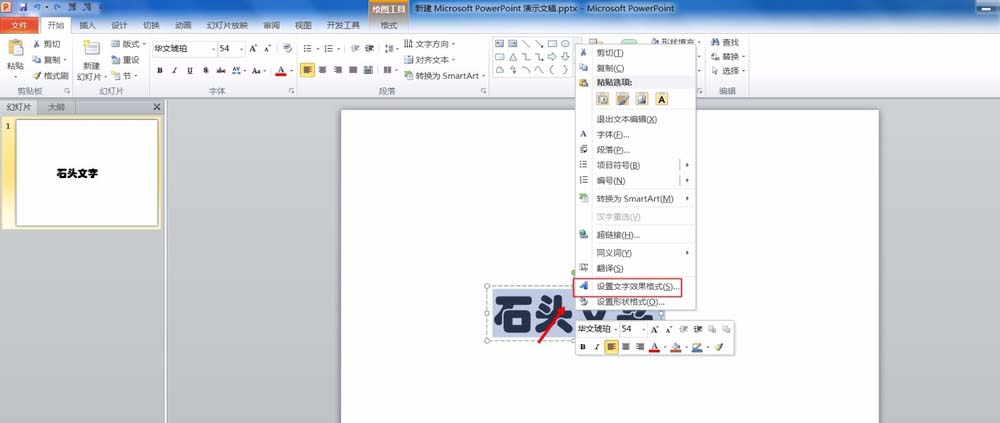
Task: Switch to the Design (设计) tab
Action: click(119, 26)
